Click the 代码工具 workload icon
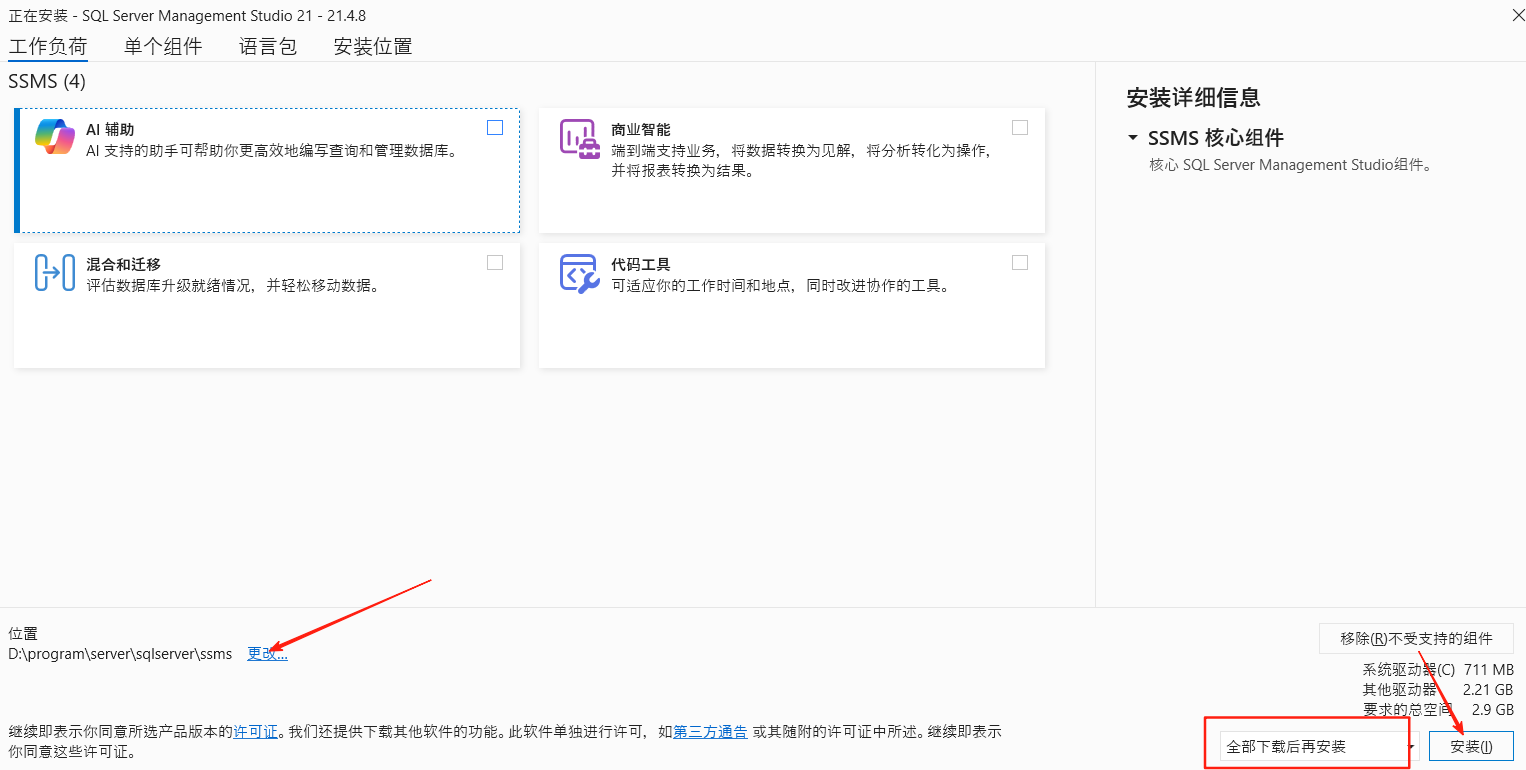This screenshot has height=770, width=1526. [579, 272]
